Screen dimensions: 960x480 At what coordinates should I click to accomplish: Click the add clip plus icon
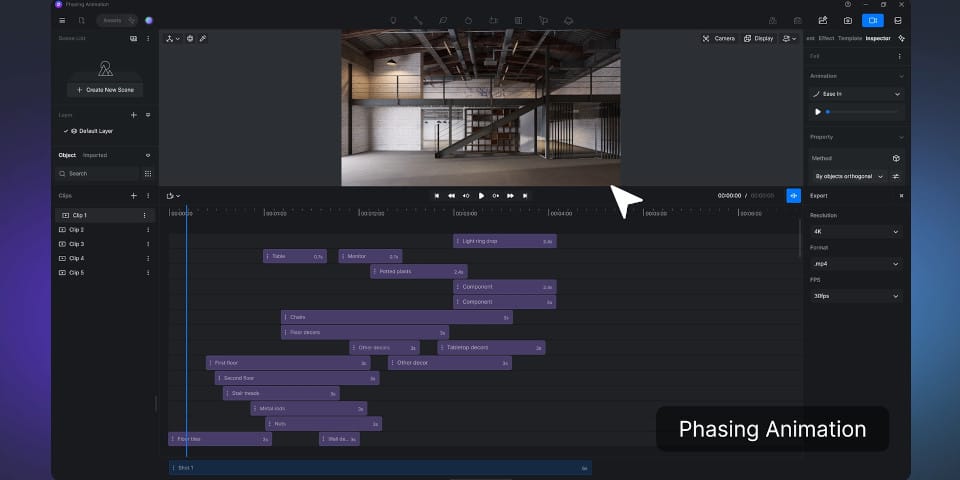point(133,196)
